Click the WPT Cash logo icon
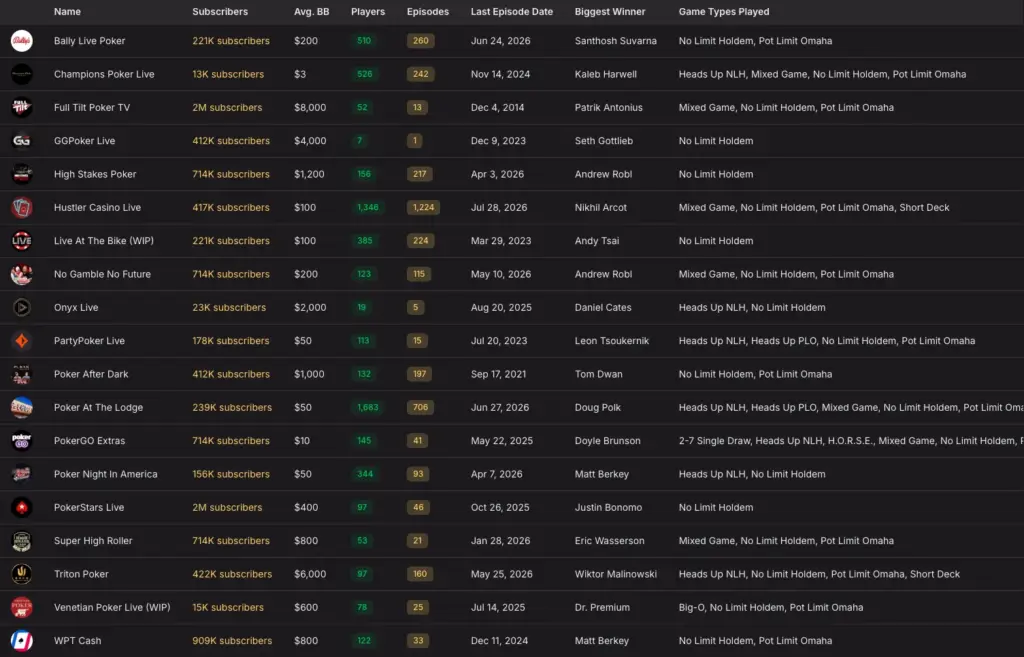1024x657 pixels. tap(22, 640)
